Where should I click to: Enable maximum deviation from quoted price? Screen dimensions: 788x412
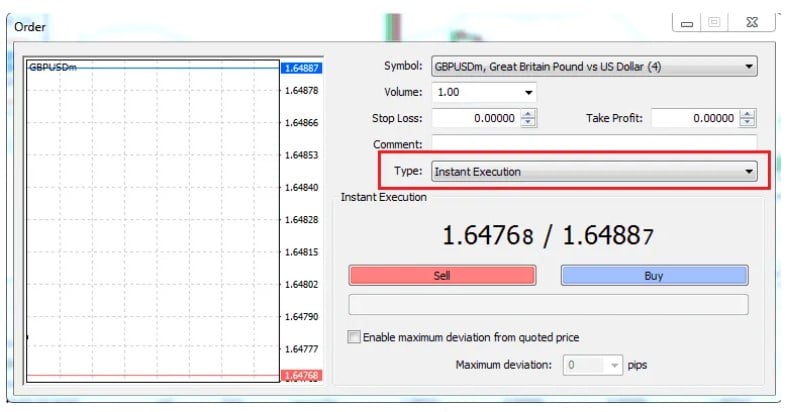coord(353,338)
